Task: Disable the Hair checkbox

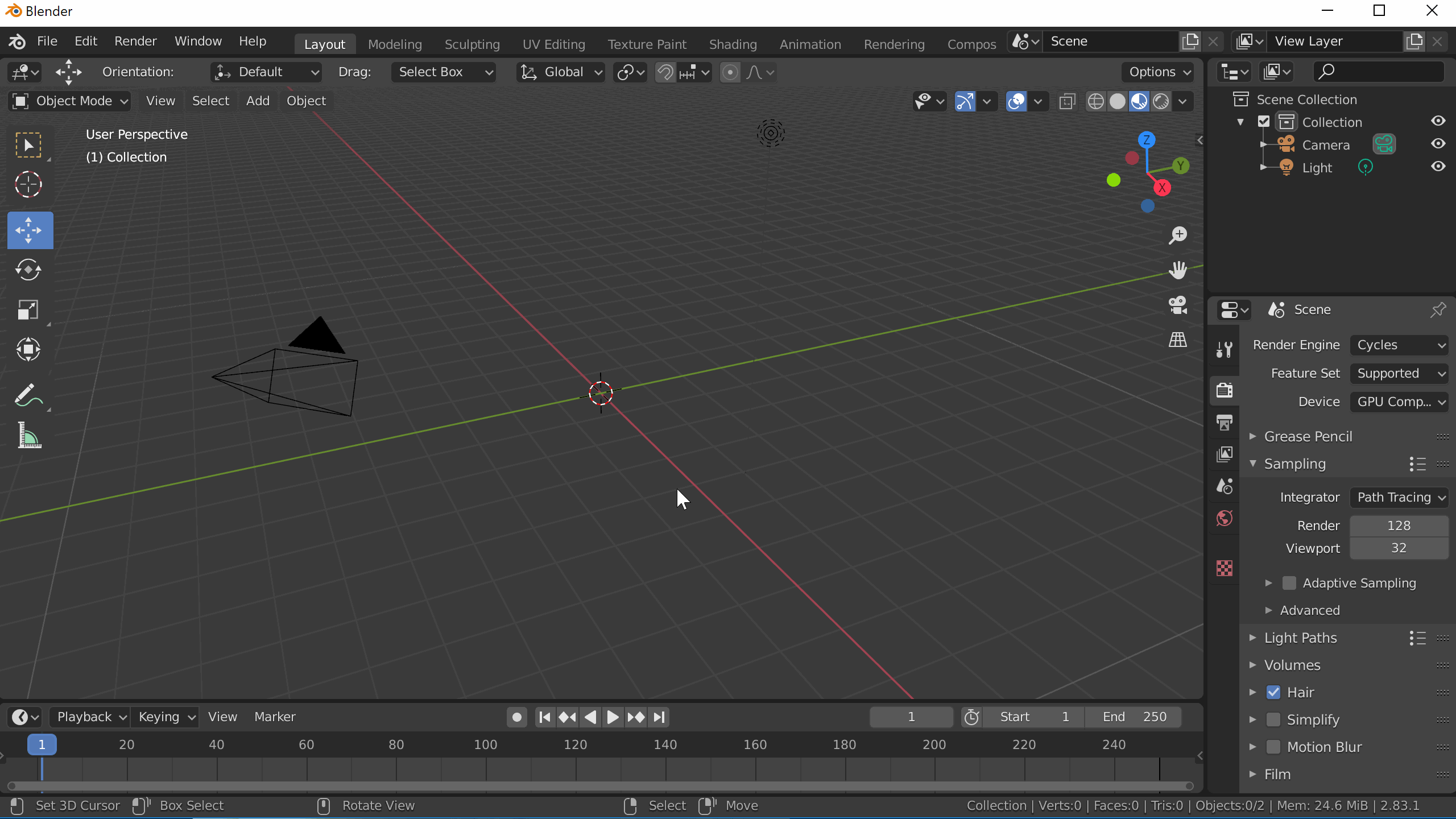Action: pyautogui.click(x=1273, y=692)
